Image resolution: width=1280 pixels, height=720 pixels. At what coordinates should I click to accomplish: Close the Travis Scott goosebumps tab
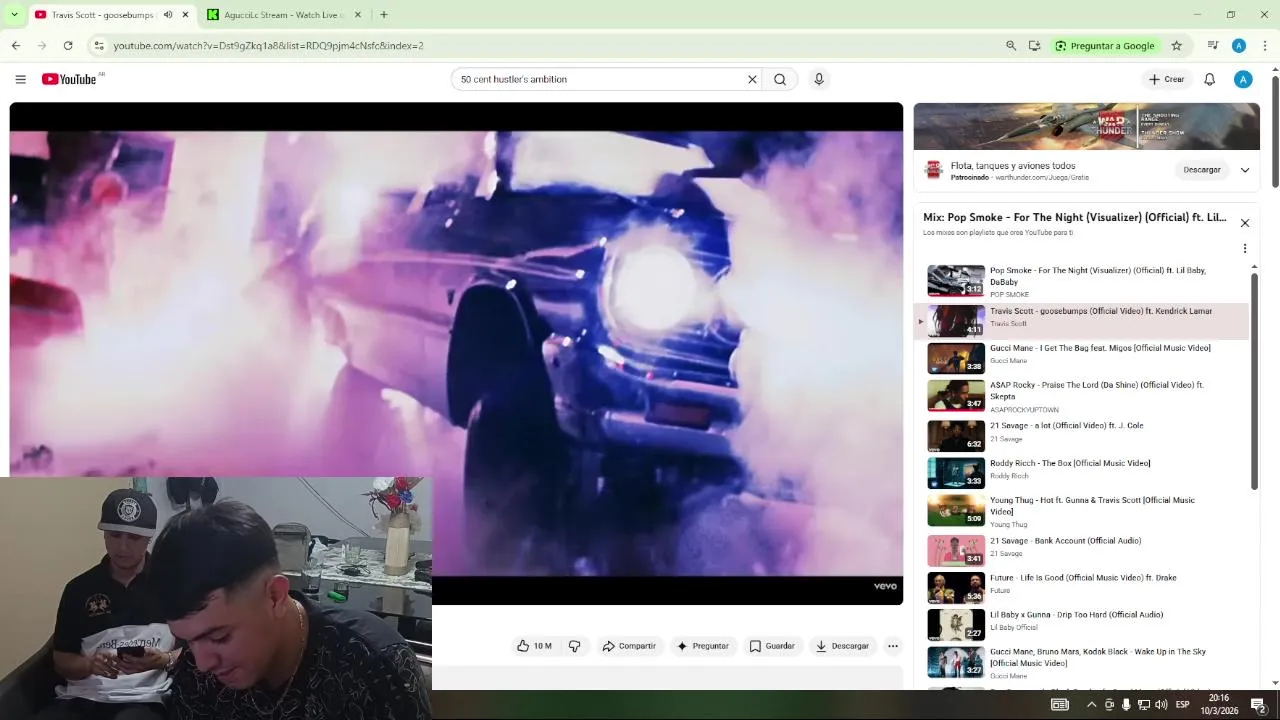click(x=185, y=15)
